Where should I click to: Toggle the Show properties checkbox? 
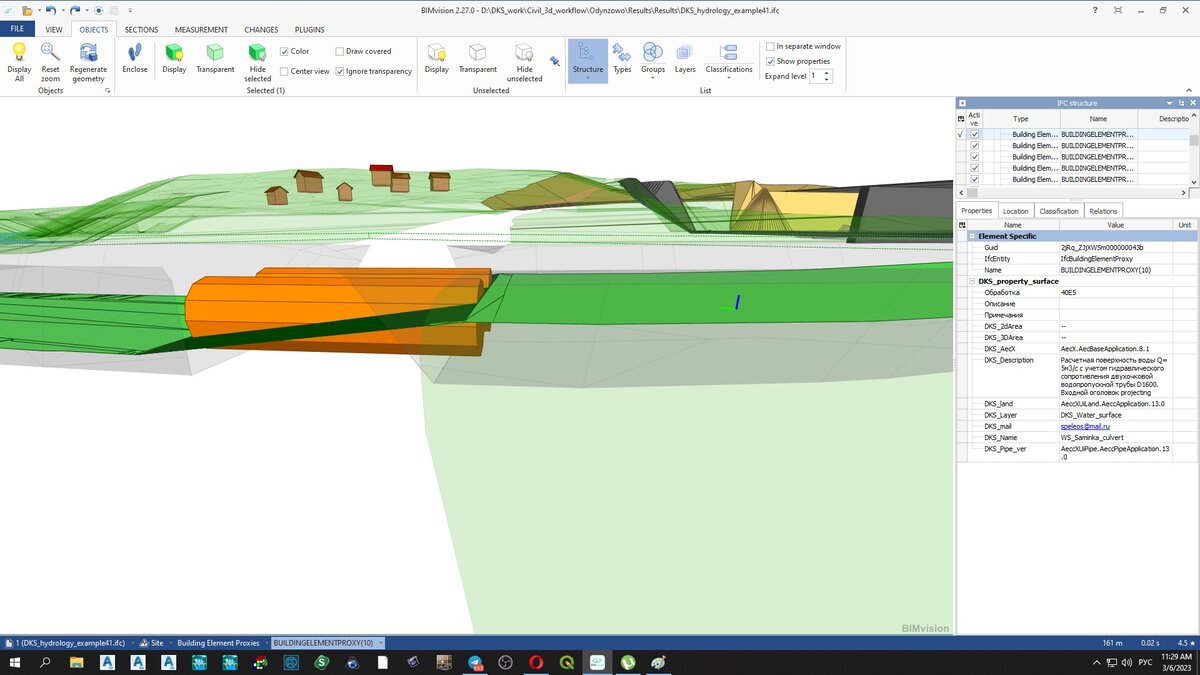tap(770, 61)
